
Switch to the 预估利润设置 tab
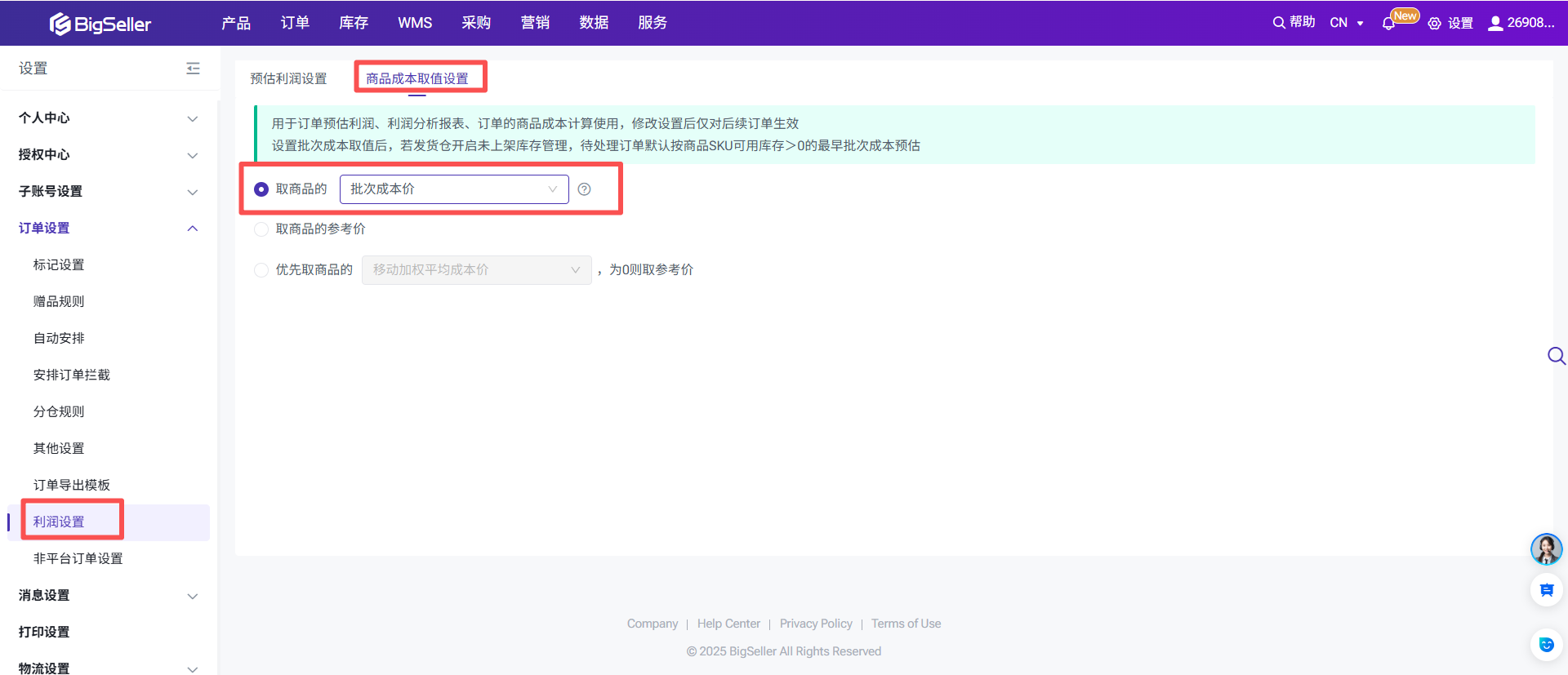click(x=288, y=78)
